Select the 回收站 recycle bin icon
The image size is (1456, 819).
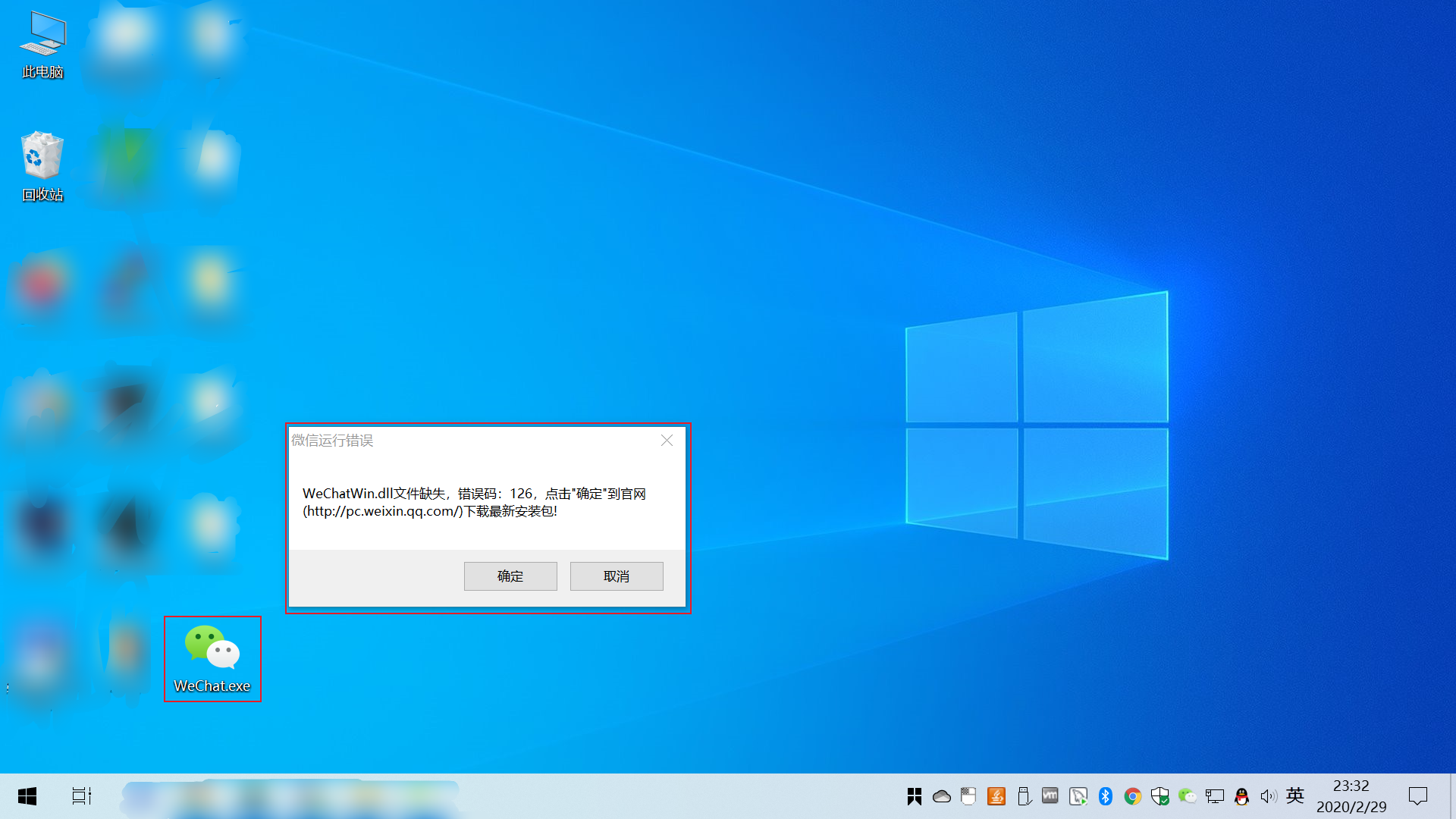pos(42,167)
